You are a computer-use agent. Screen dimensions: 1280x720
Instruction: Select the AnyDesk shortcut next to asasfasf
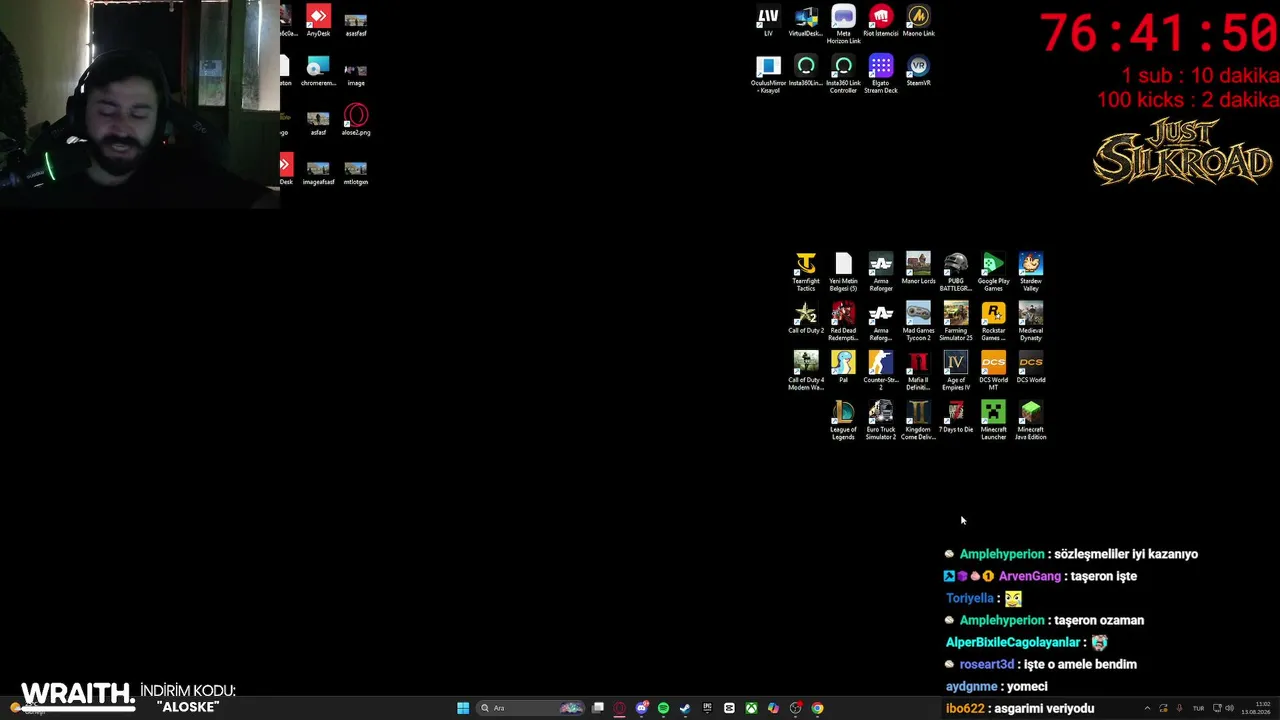pyautogui.click(x=318, y=22)
